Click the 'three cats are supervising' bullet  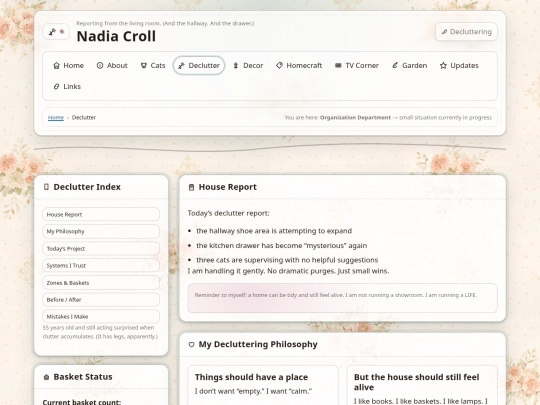pos(287,260)
